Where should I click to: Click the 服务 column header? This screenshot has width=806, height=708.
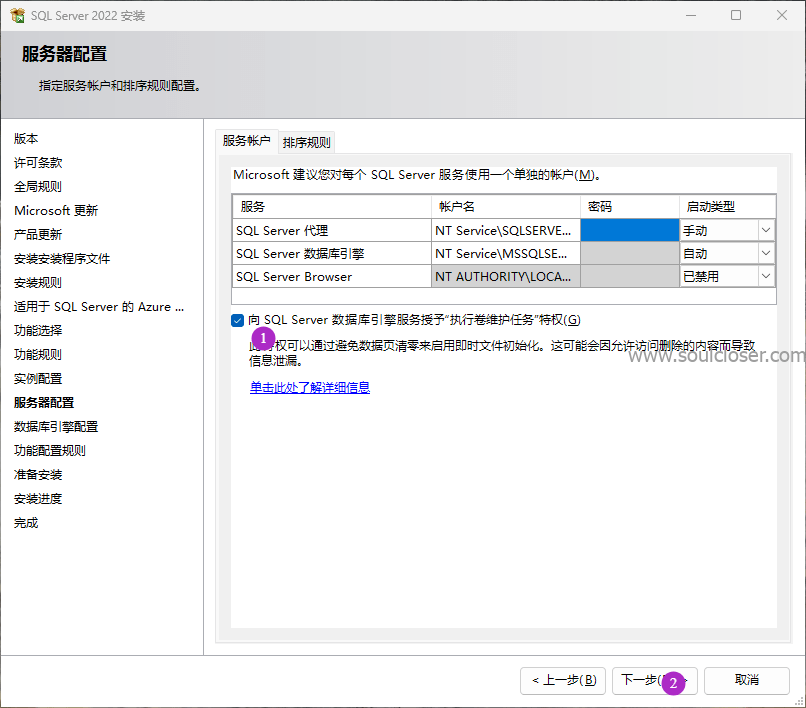click(x=332, y=207)
